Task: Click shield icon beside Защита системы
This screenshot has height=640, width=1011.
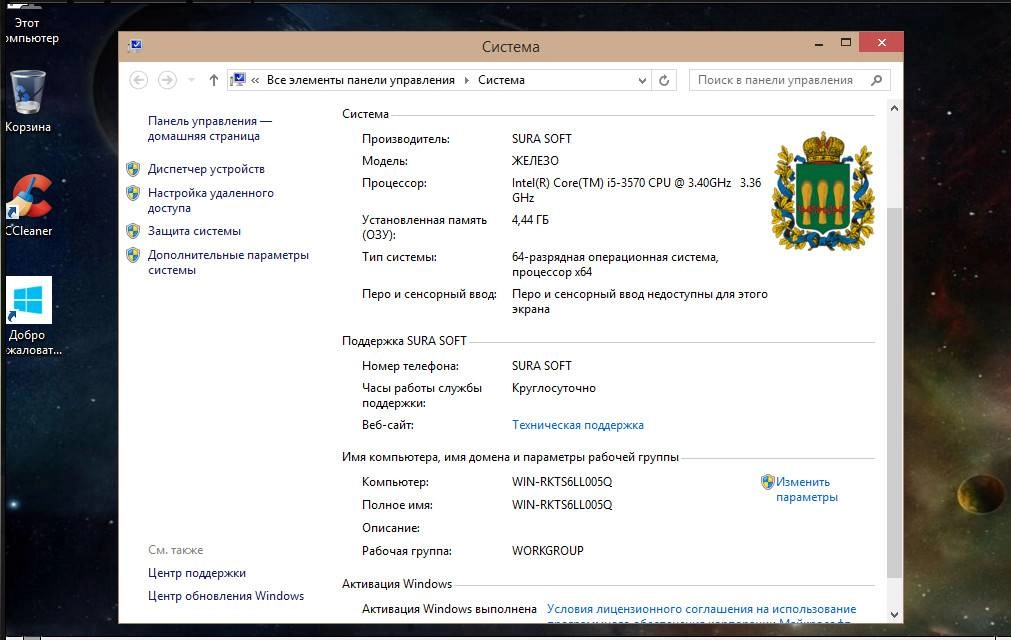Action: point(133,231)
